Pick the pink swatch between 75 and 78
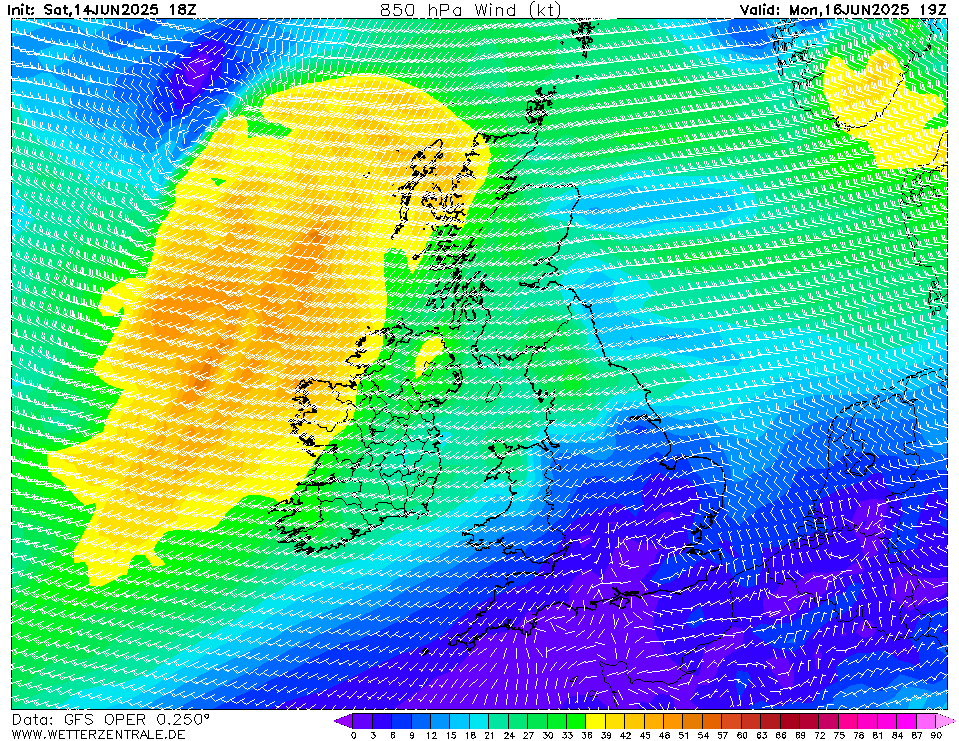This screenshot has height=741, width=959. pos(849,721)
